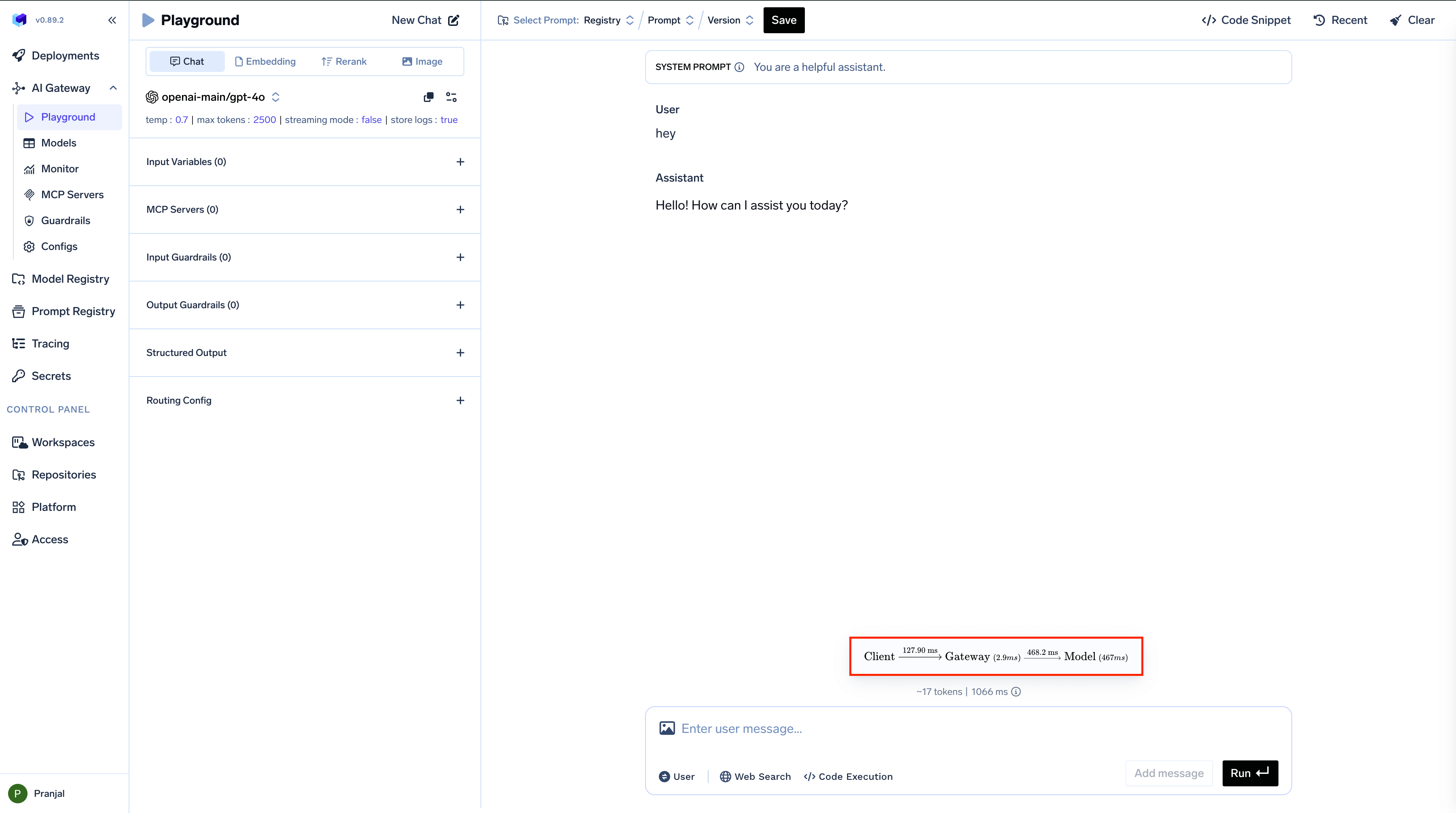Clear the conversation with the broom icon
This screenshot has width=1456, height=813.
coord(1412,20)
